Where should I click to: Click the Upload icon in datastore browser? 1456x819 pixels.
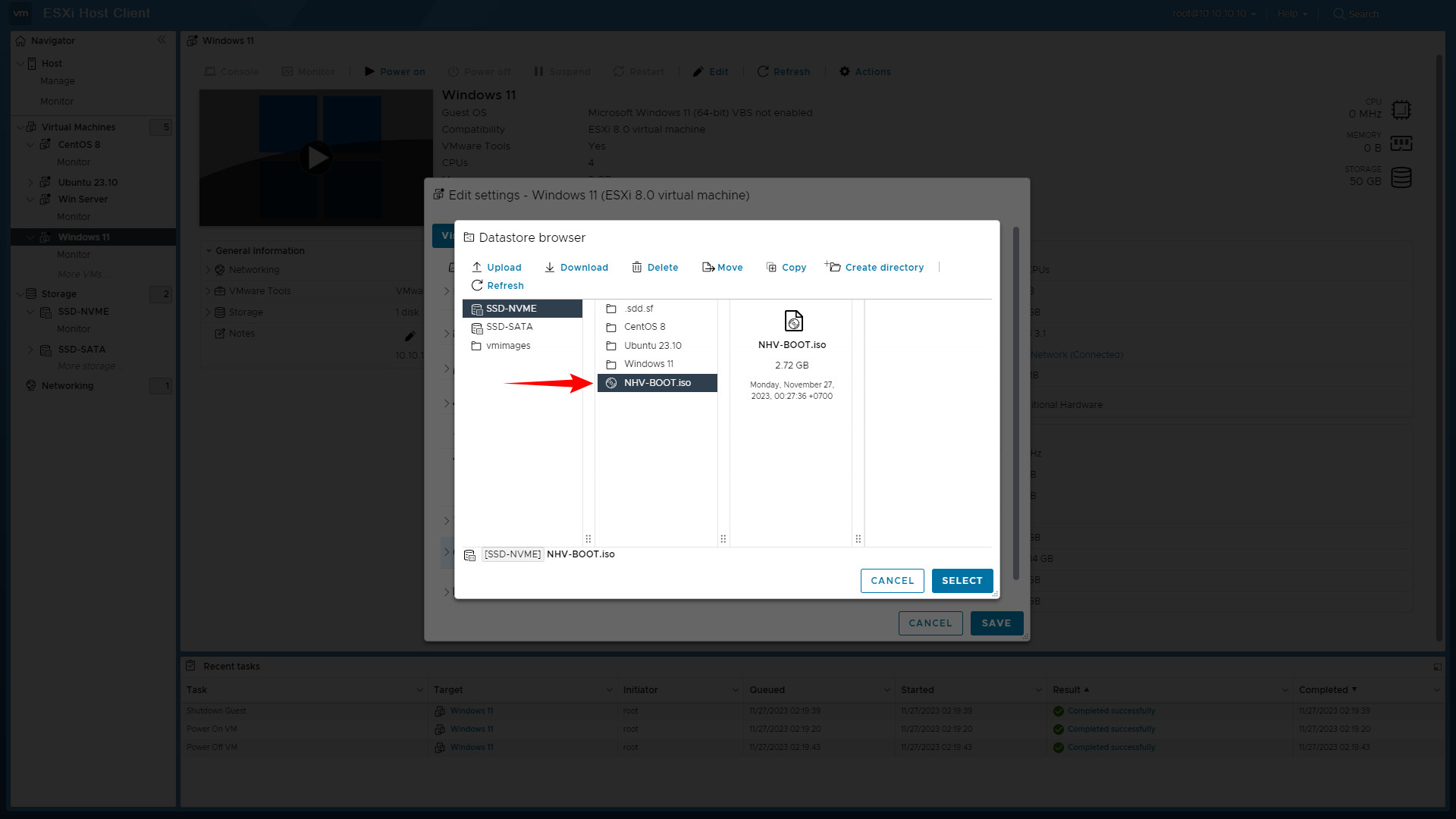click(477, 267)
